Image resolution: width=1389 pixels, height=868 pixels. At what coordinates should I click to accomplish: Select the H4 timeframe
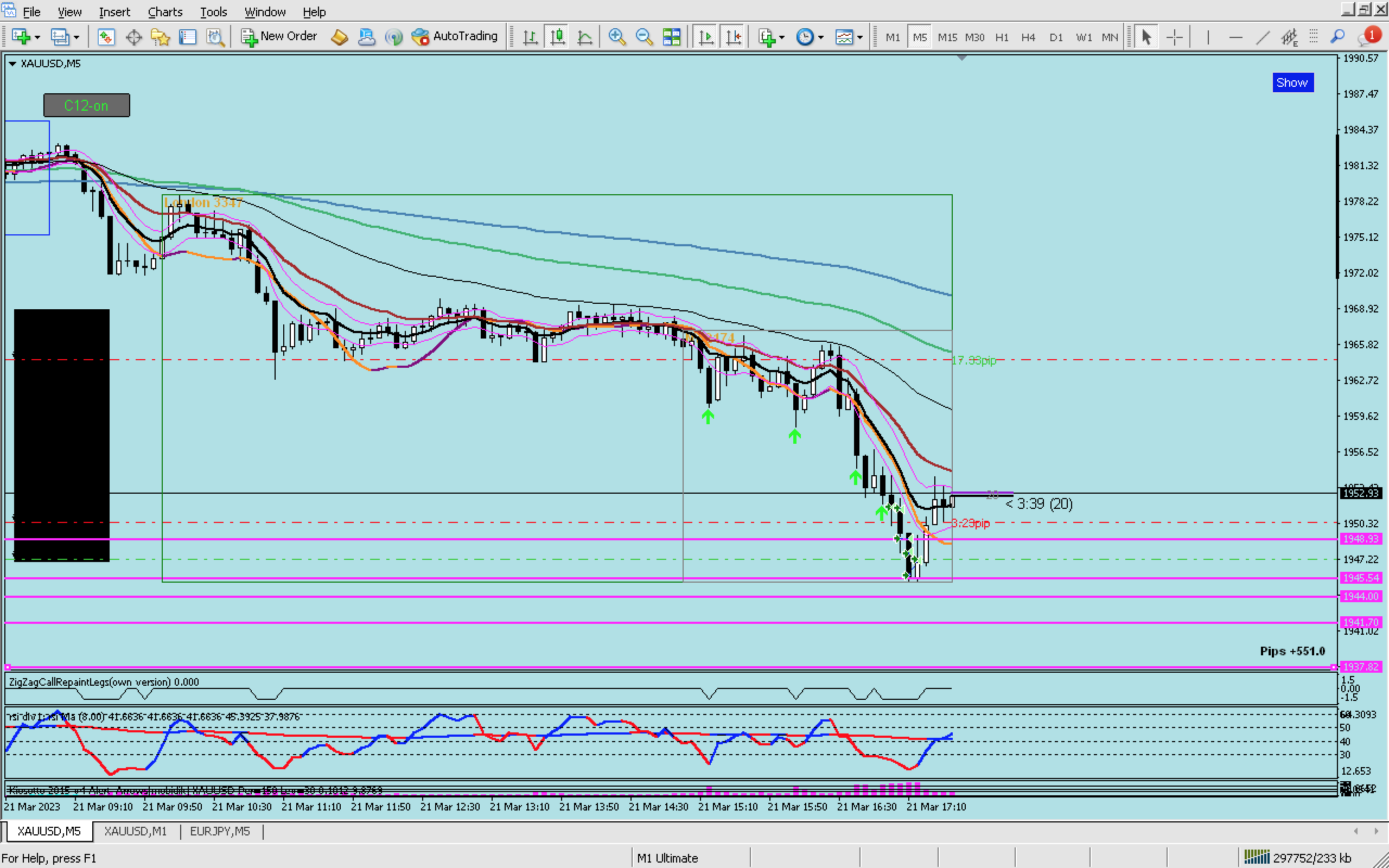click(x=1028, y=37)
